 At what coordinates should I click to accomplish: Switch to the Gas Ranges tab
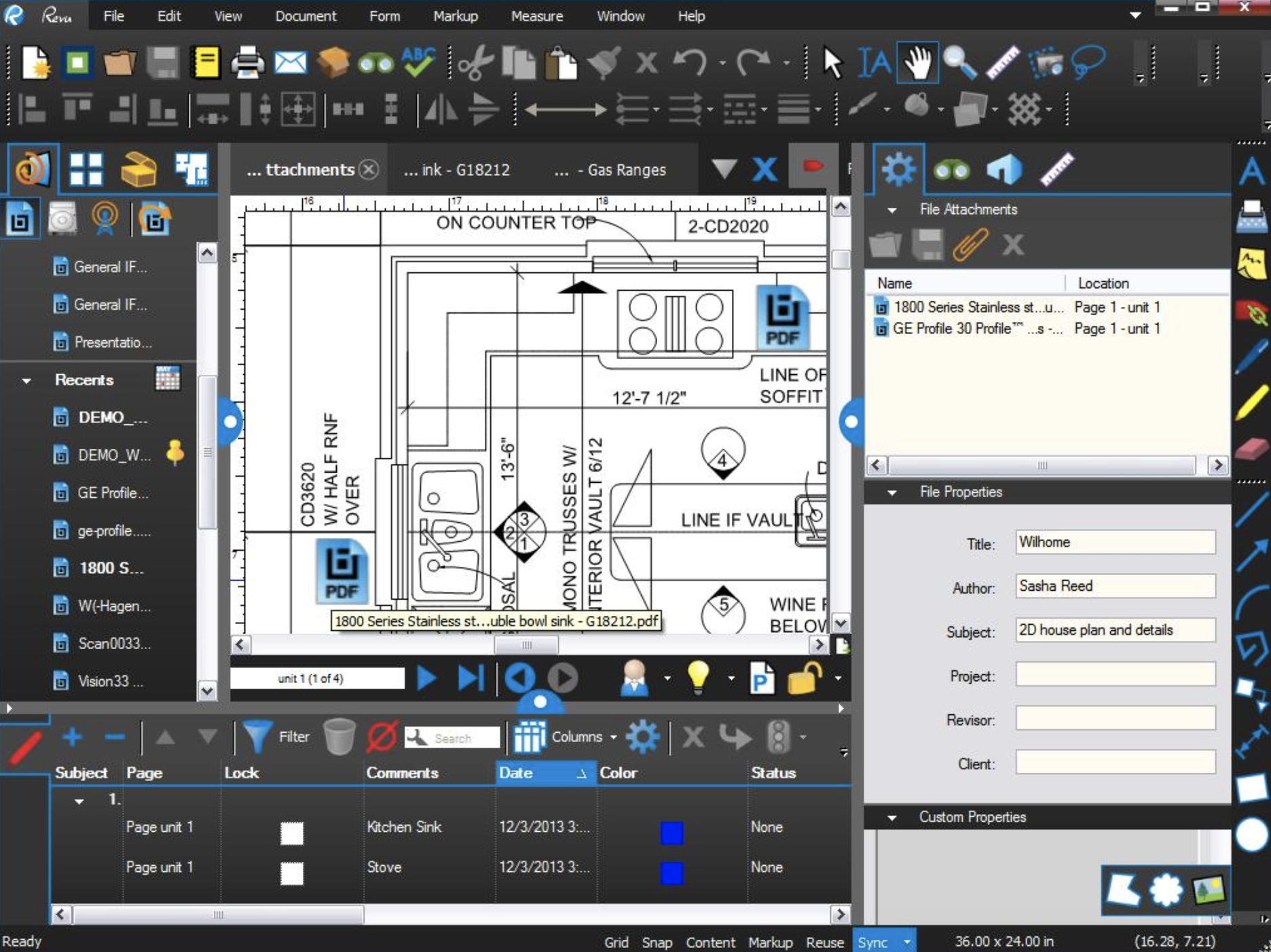point(611,170)
